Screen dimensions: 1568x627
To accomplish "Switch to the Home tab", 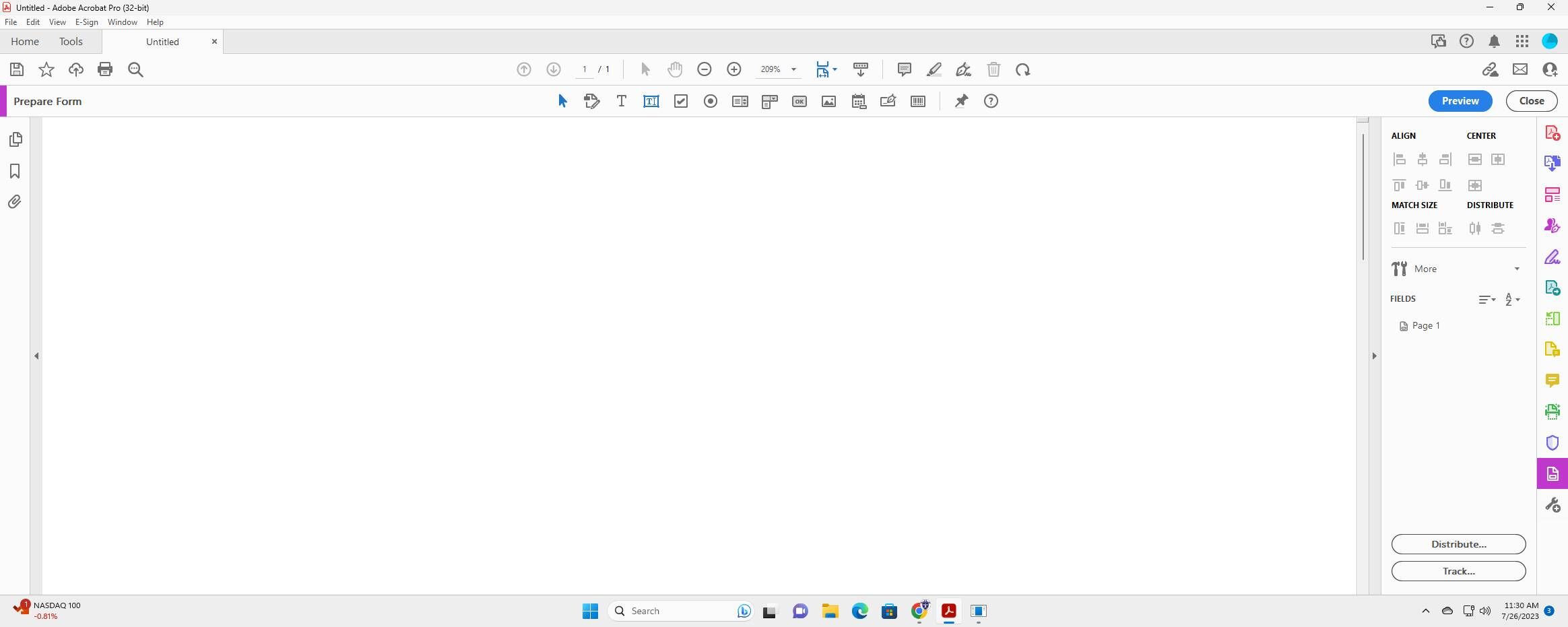I will click(25, 42).
